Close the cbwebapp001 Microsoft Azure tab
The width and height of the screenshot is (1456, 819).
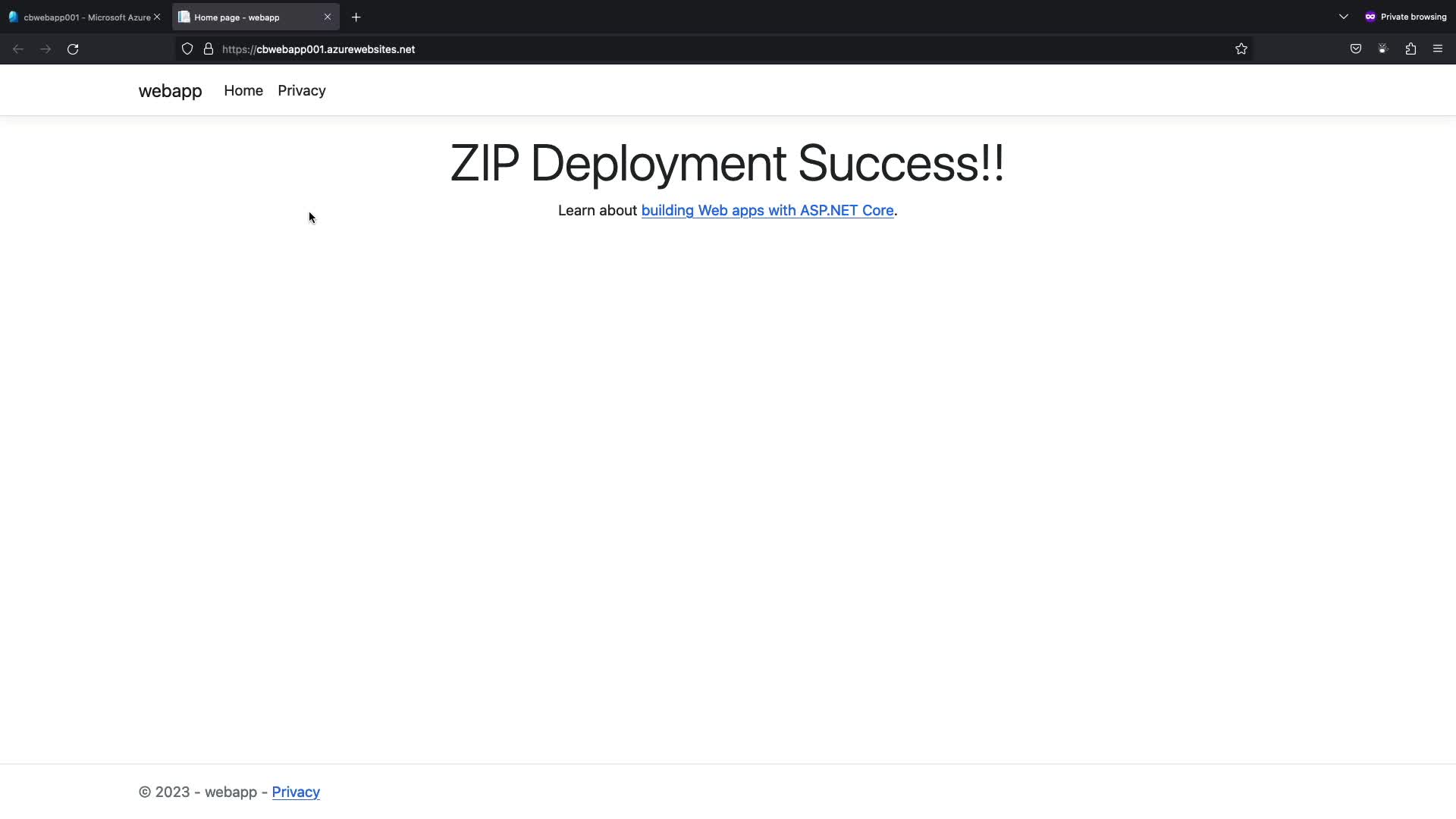(x=157, y=17)
